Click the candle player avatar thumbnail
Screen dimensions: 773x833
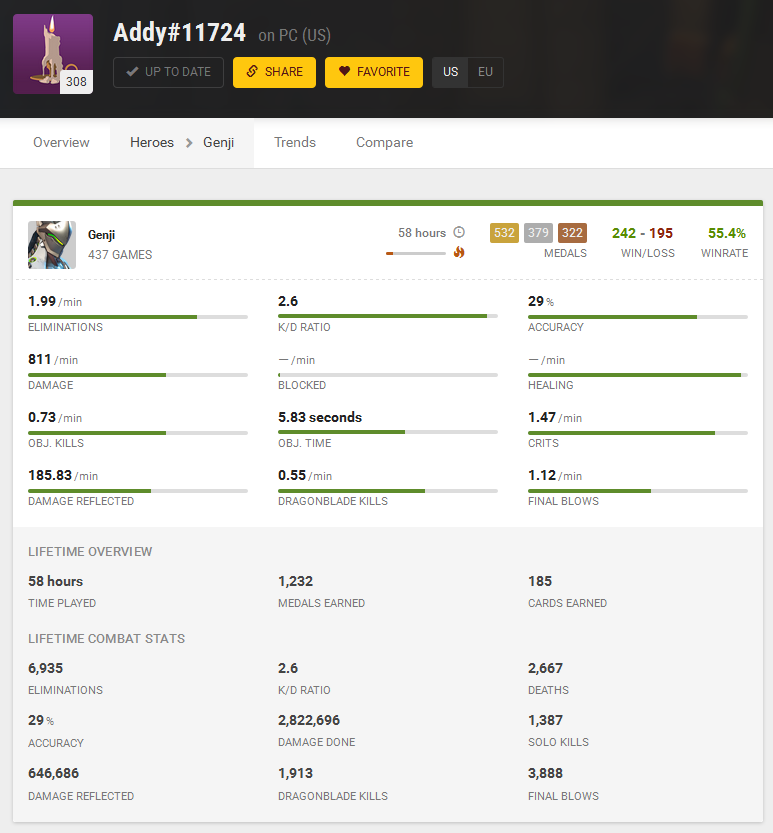53,54
